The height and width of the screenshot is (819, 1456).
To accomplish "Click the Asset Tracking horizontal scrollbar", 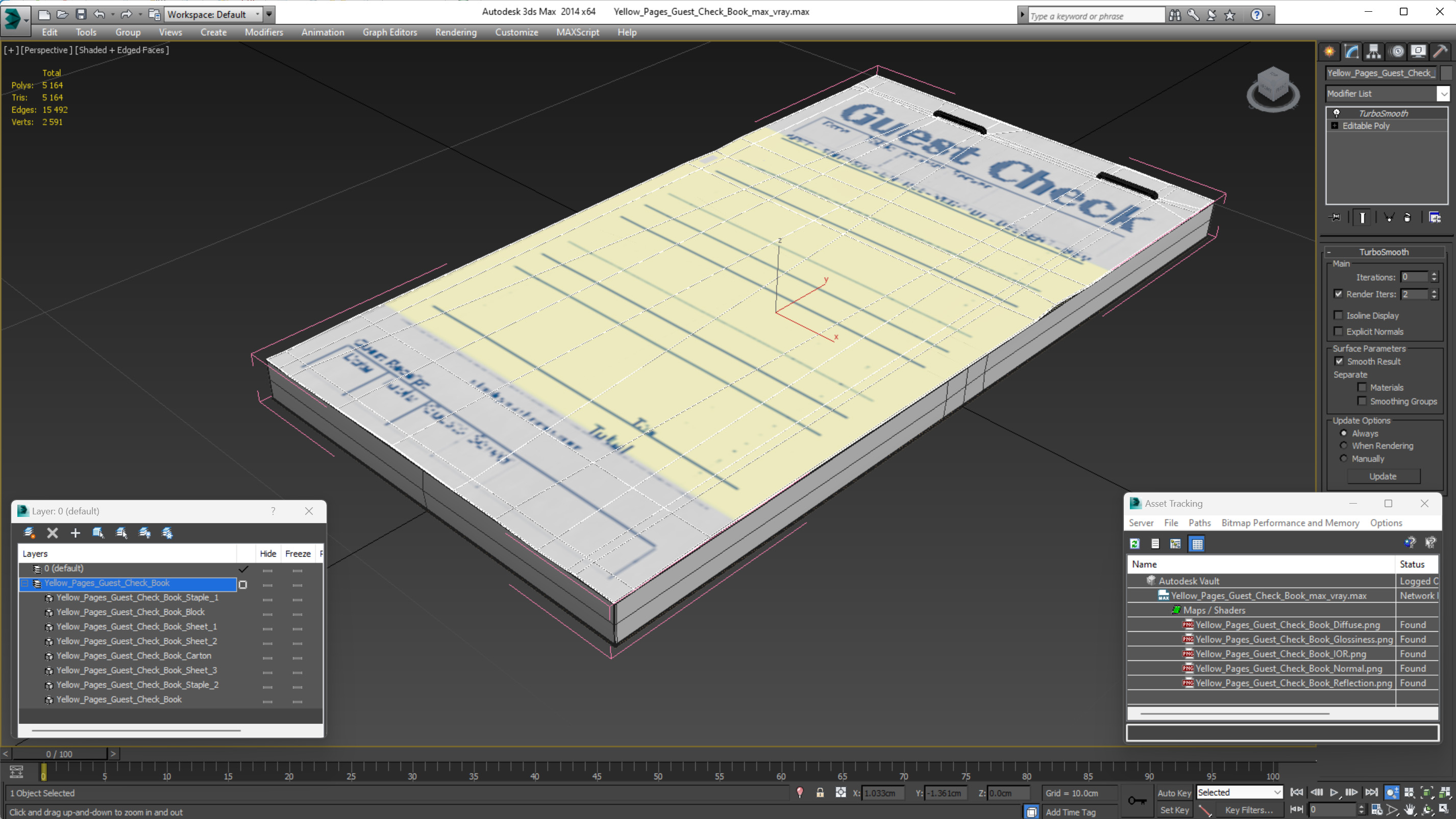I will [1235, 713].
